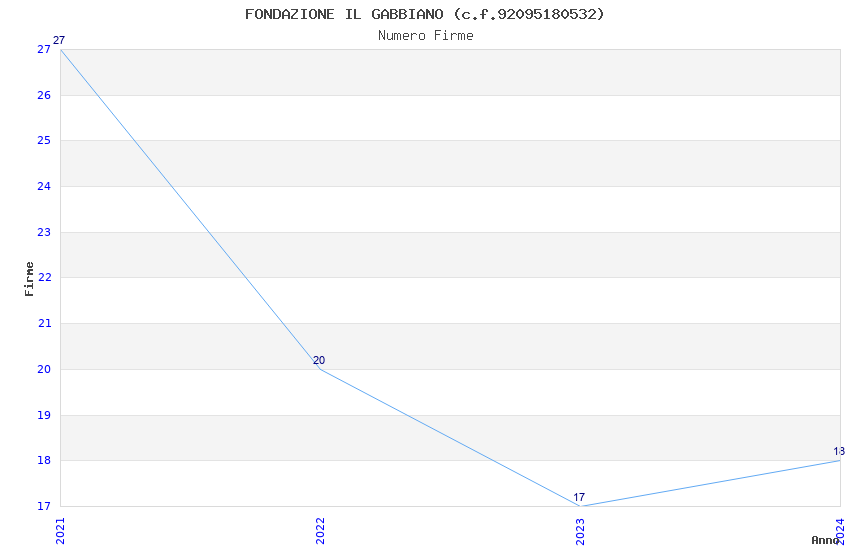Select y-axis tick value 21
Screen dimensions: 850x550
(44, 323)
